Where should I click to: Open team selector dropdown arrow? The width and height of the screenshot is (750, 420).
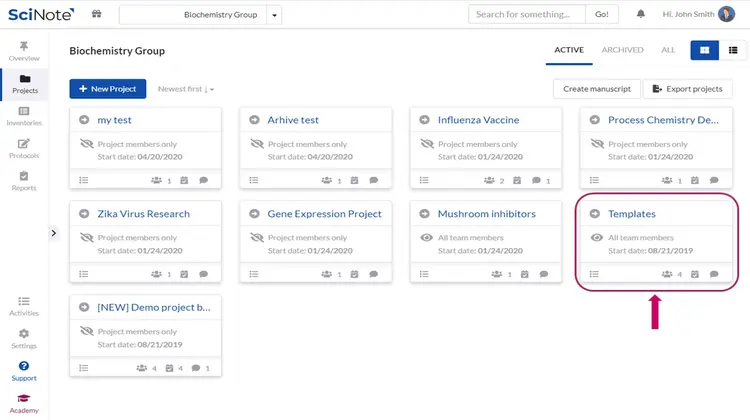pyautogui.click(x=274, y=15)
